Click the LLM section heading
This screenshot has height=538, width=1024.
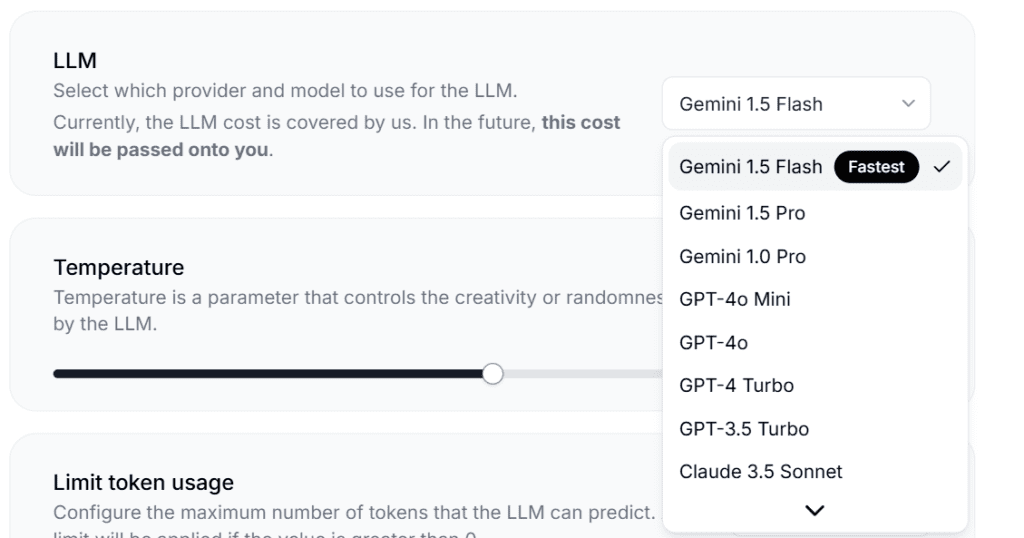75,61
